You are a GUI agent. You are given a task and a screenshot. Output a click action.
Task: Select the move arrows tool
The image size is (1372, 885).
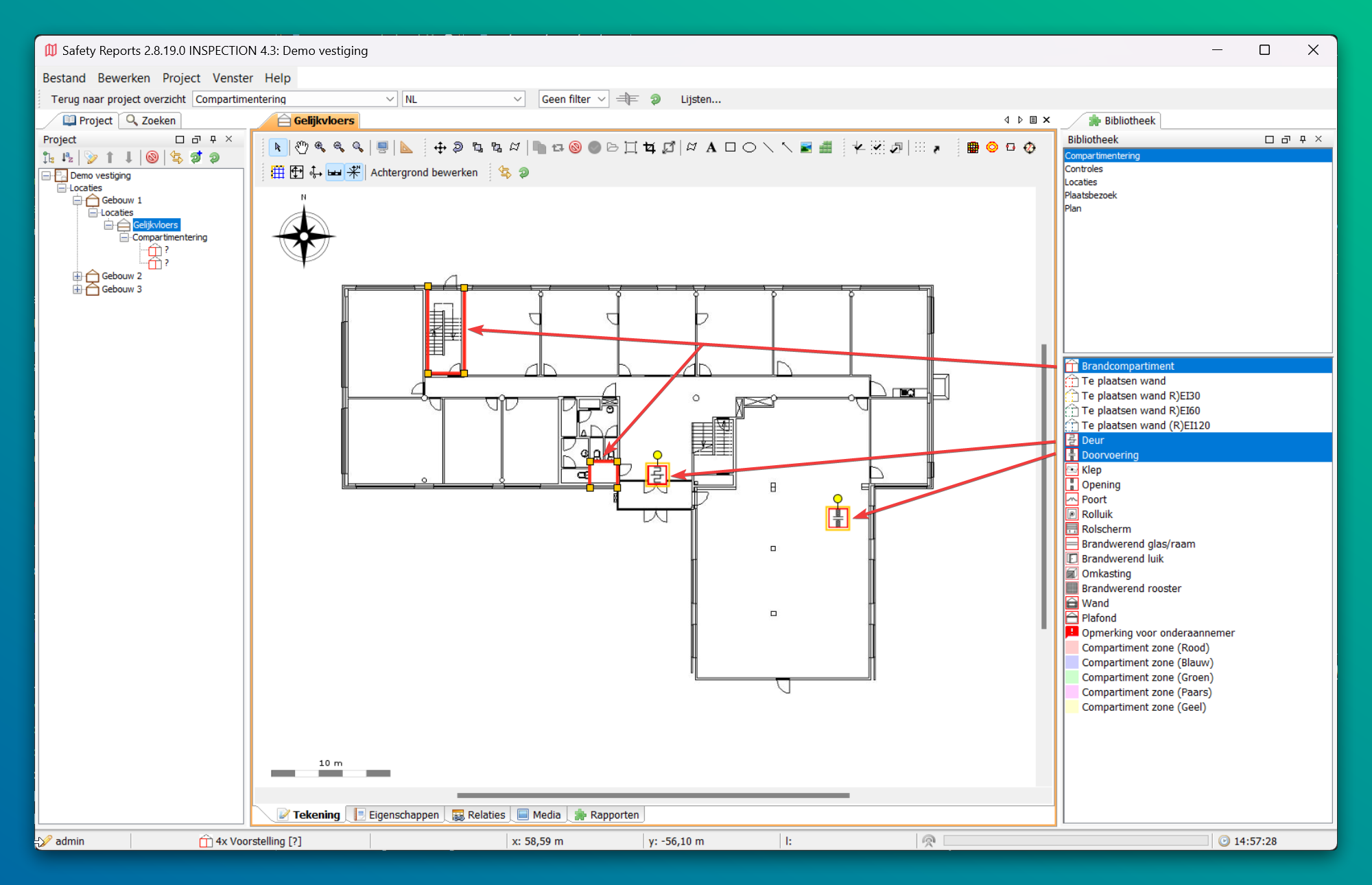click(x=440, y=147)
